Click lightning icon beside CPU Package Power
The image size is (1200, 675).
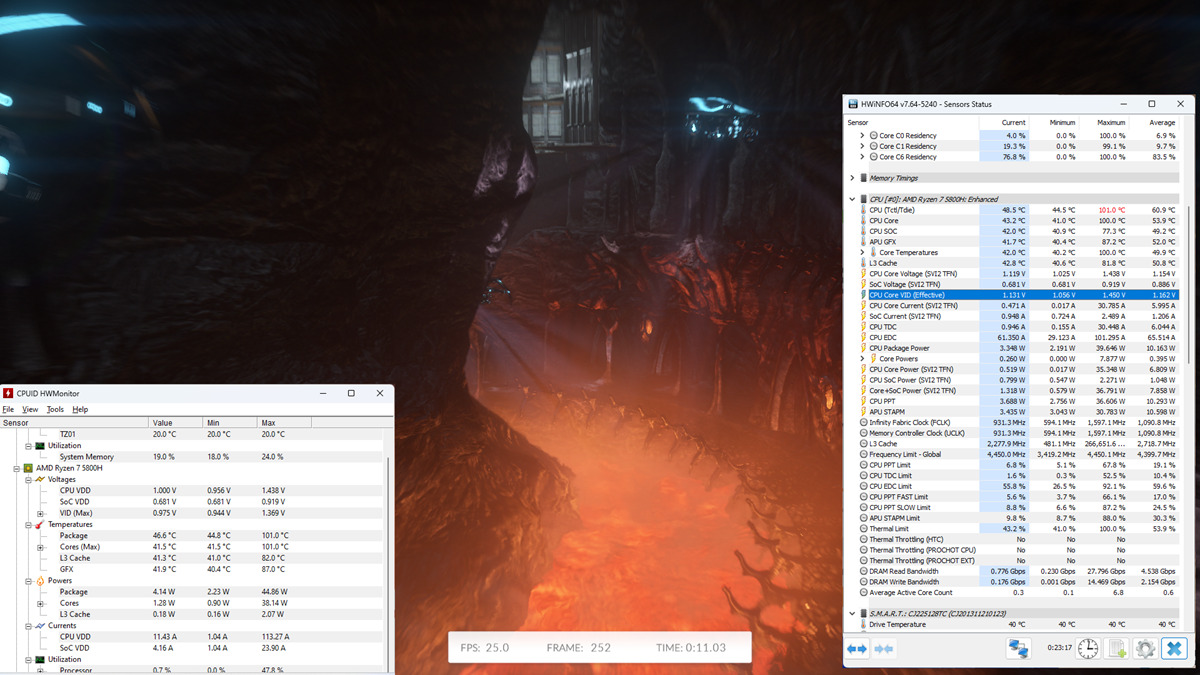click(x=863, y=348)
